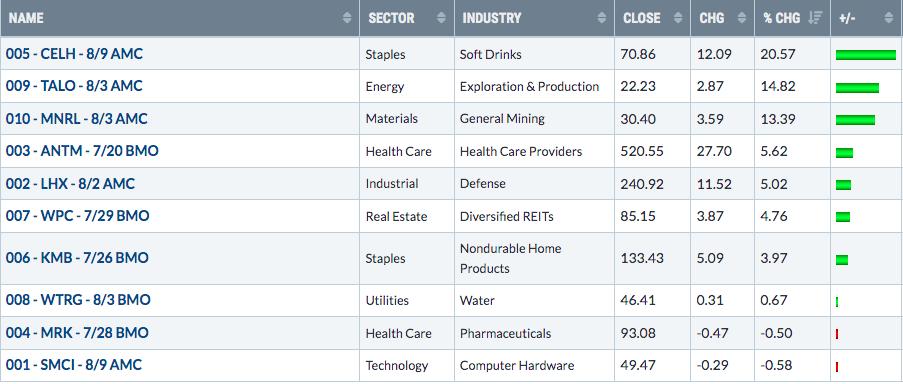Image resolution: width=903 pixels, height=384 pixels.
Task: Click CHG column sort arrows icon
Action: [742, 18]
